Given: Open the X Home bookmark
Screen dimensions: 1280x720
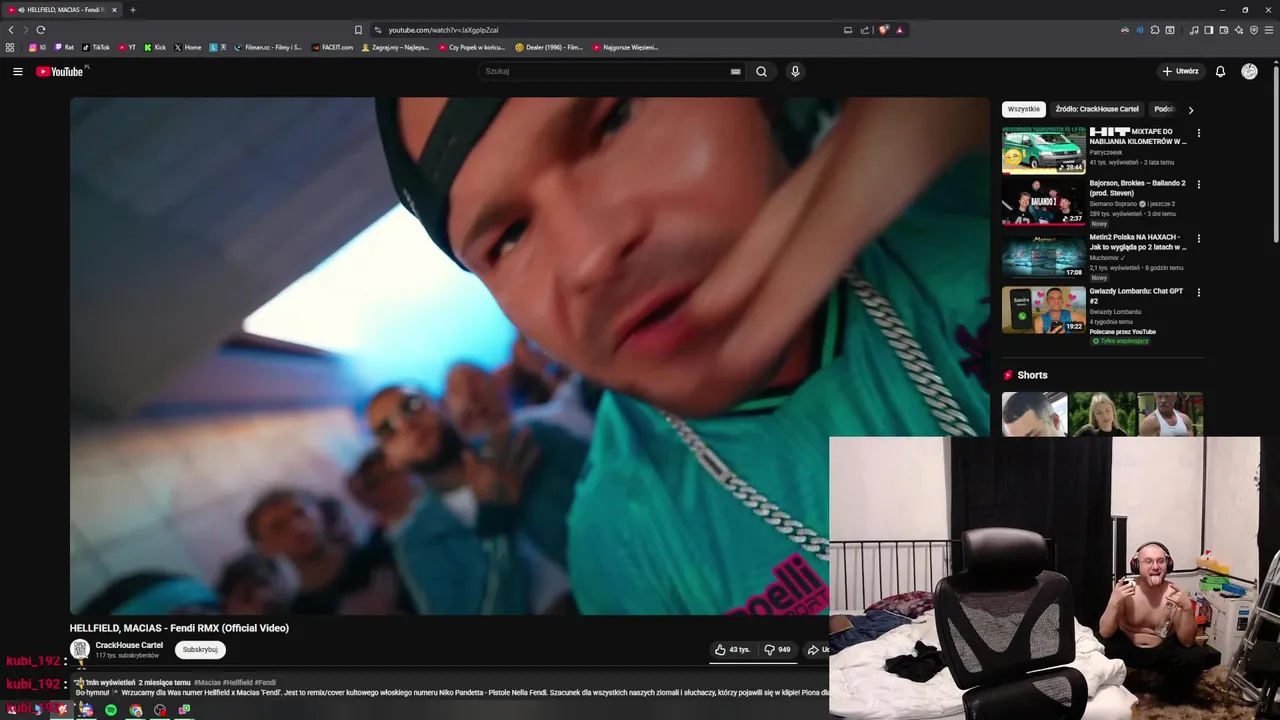Looking at the screenshot, I should point(188,47).
